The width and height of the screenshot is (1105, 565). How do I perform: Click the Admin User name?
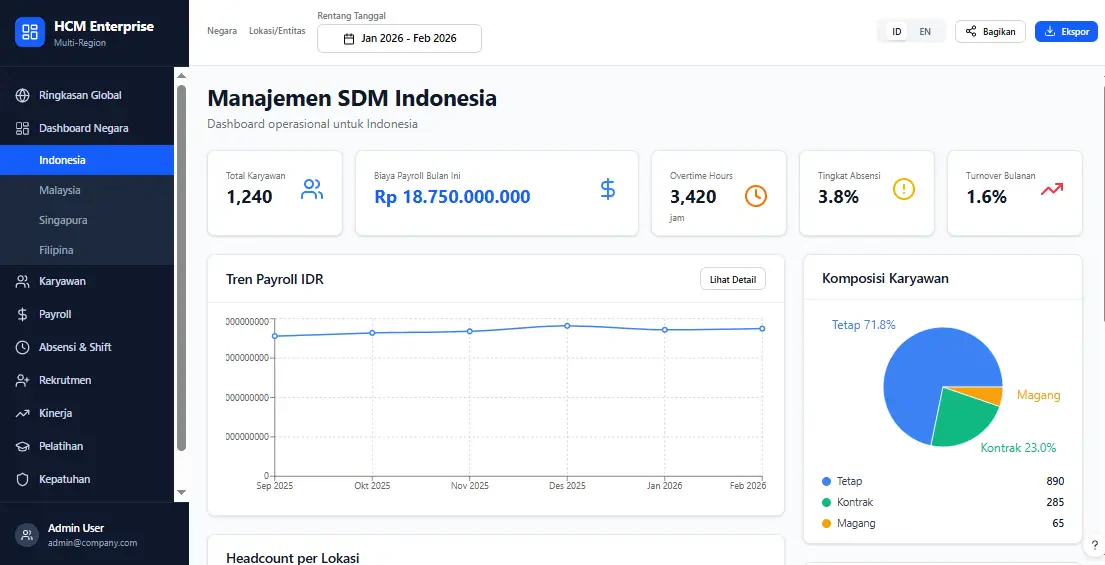(x=76, y=528)
